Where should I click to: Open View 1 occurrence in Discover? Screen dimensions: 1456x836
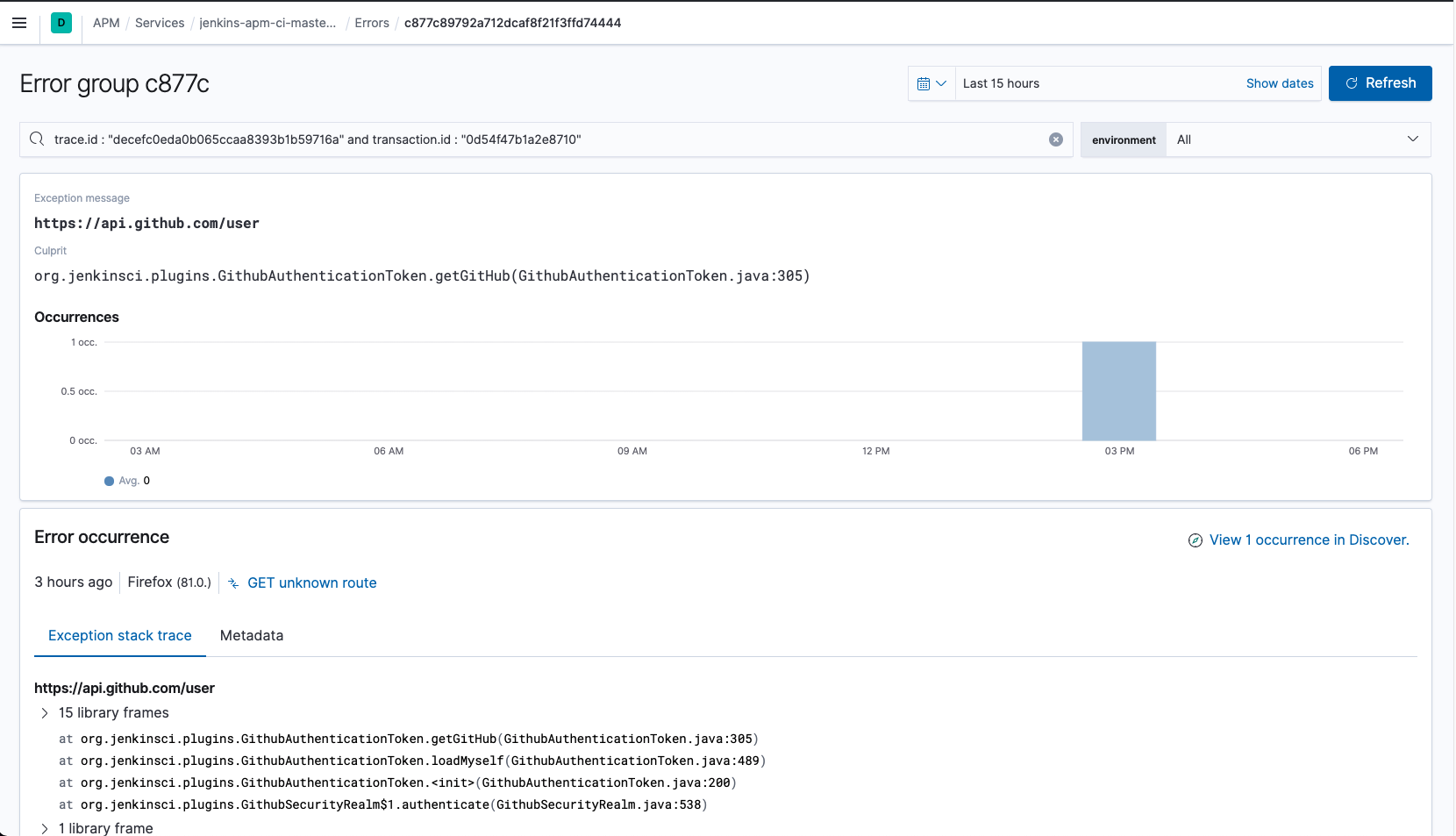[x=1309, y=539]
